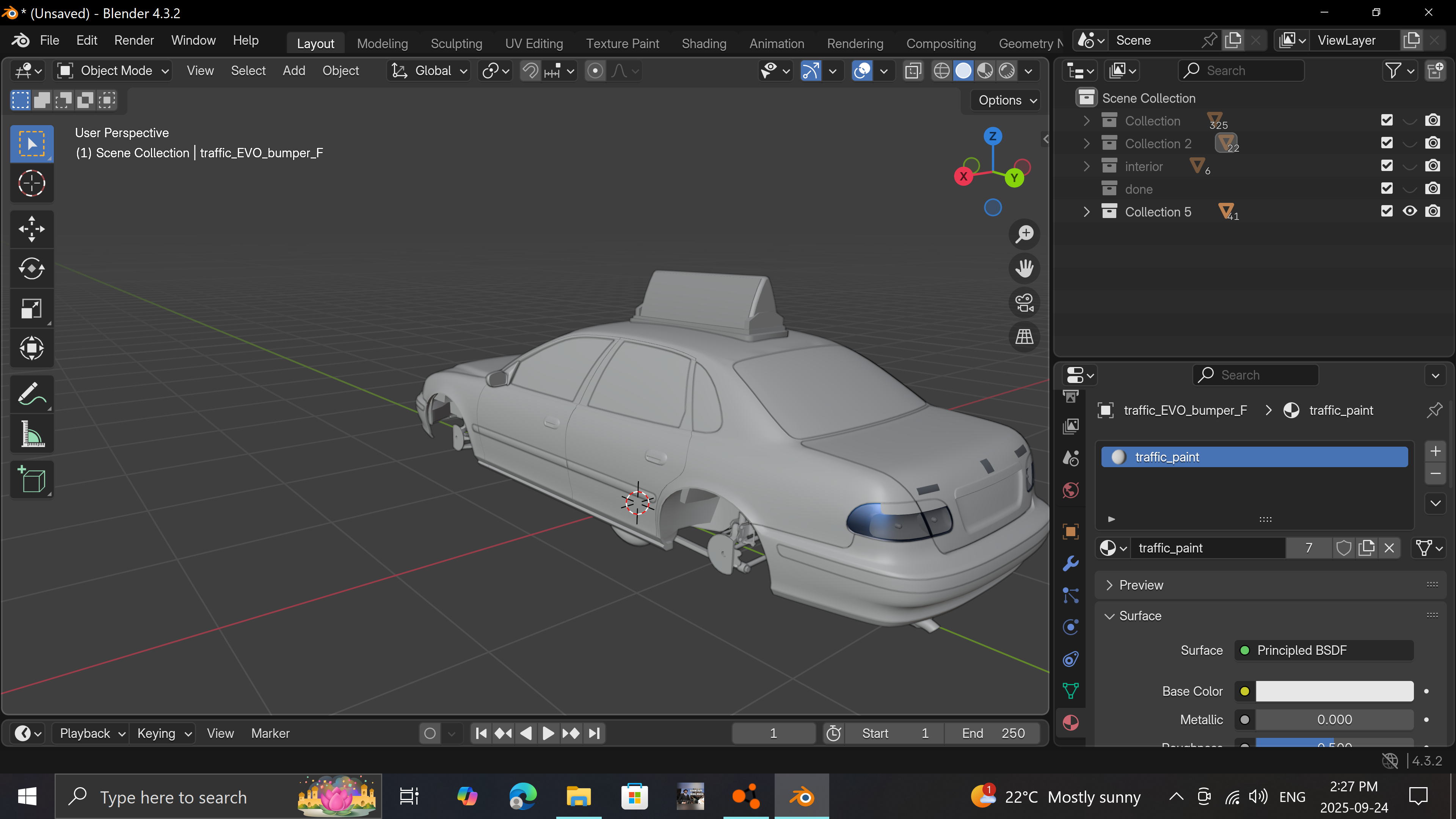Select the Move tool in toolbar
Viewport: 1456px width, 819px height.
(31, 229)
